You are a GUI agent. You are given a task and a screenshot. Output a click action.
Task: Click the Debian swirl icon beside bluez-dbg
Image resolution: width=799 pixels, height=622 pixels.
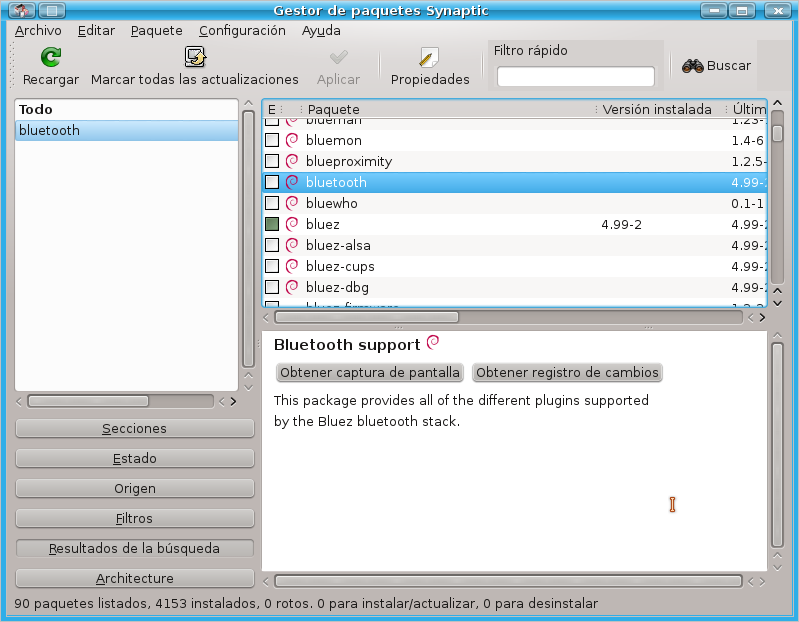click(292, 287)
